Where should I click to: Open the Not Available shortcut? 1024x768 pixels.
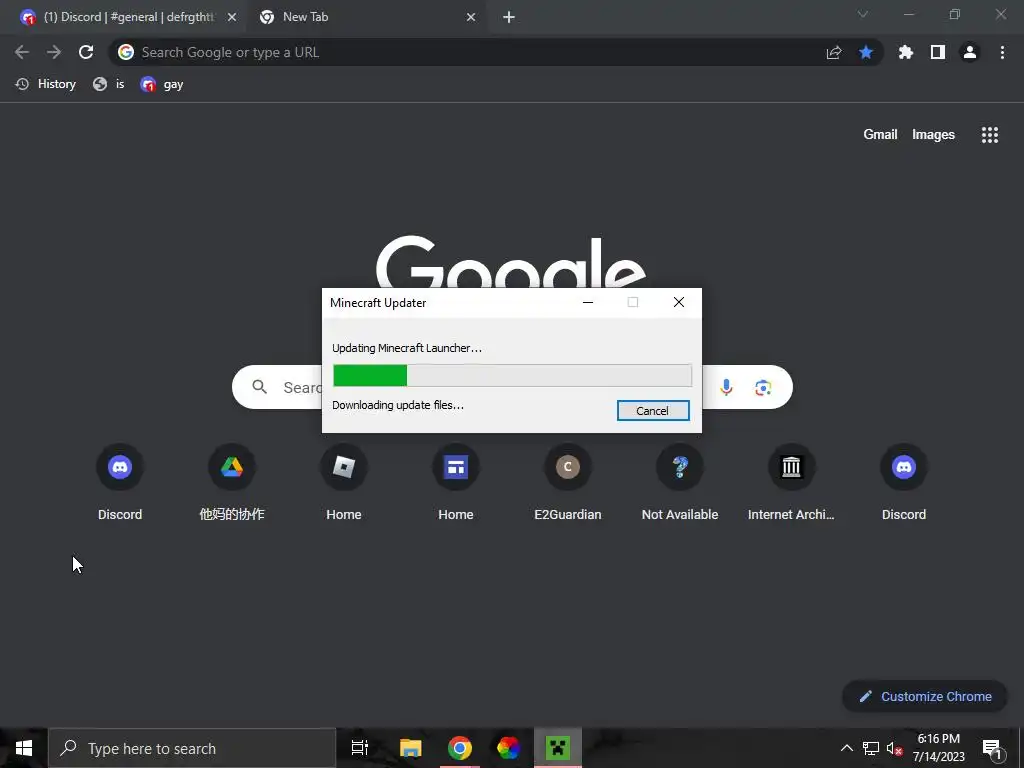click(680, 481)
